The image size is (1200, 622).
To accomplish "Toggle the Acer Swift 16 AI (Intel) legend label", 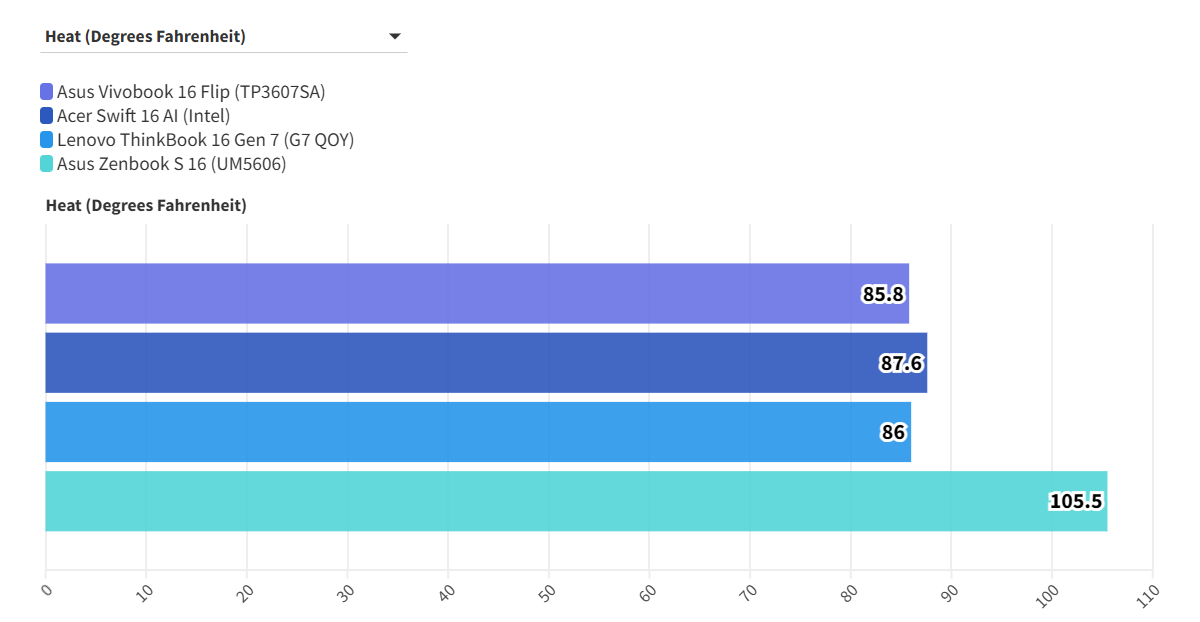I will click(x=144, y=116).
